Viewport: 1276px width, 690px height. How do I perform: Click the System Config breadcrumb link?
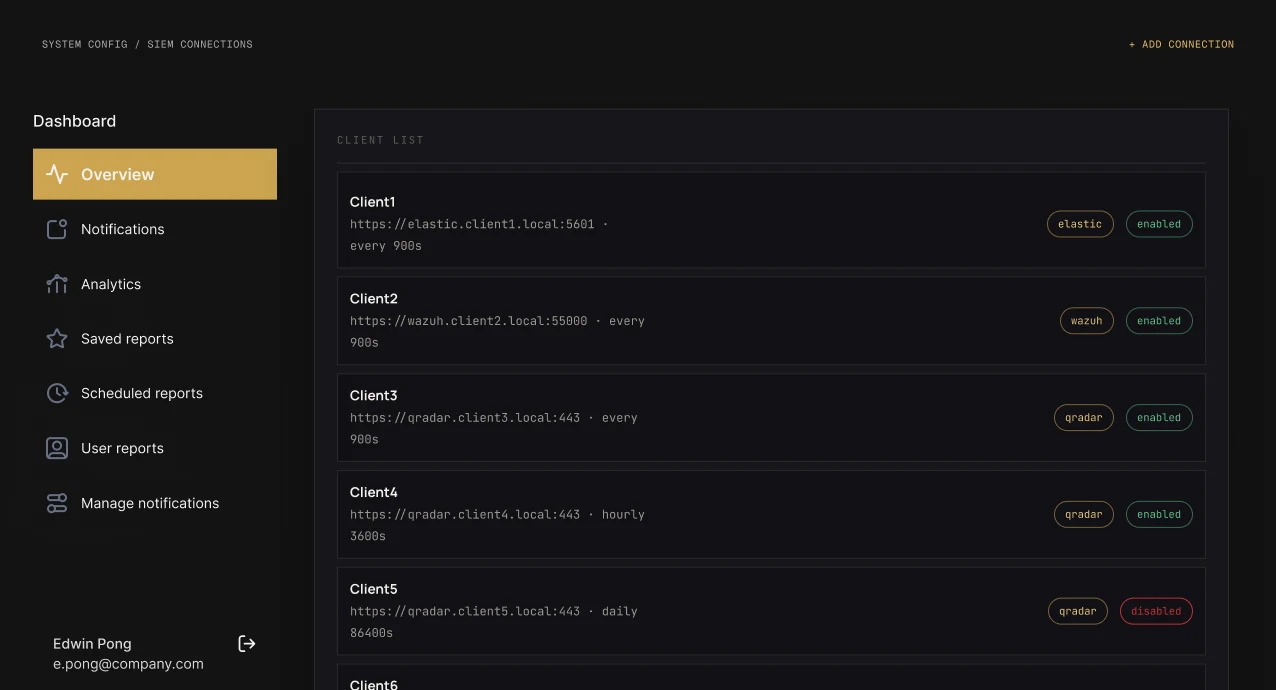coord(85,44)
